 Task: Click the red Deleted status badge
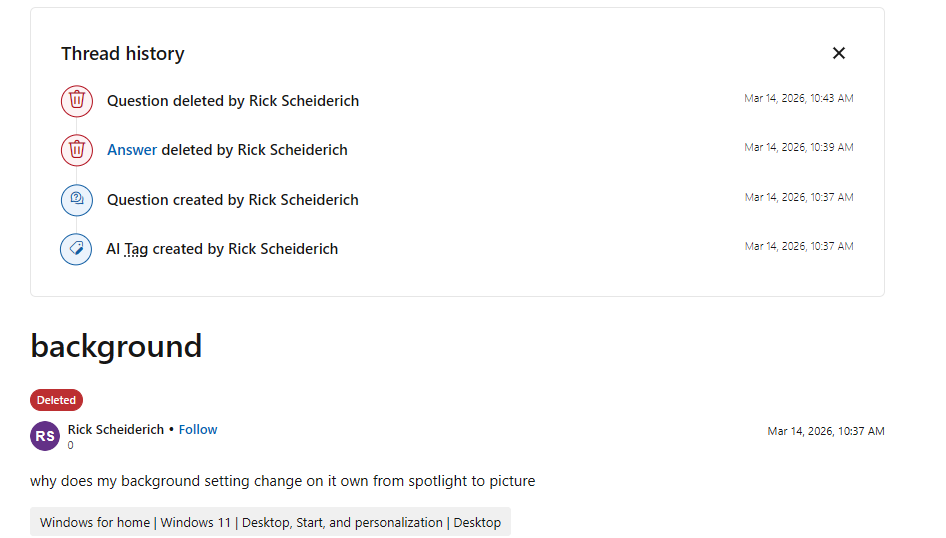click(56, 400)
